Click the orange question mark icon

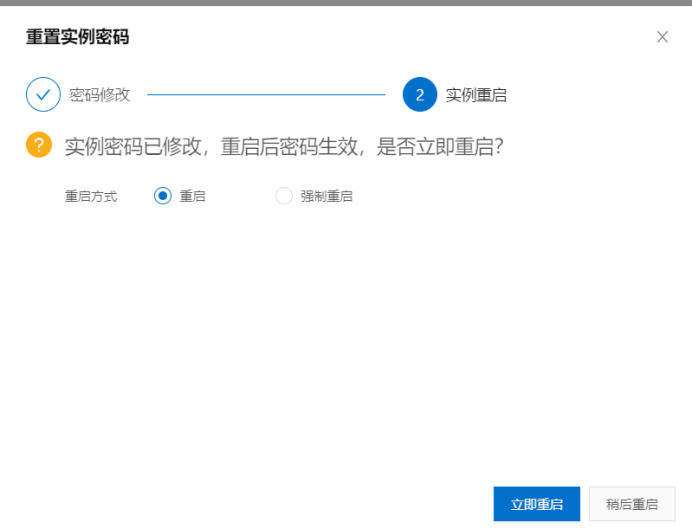(39, 145)
